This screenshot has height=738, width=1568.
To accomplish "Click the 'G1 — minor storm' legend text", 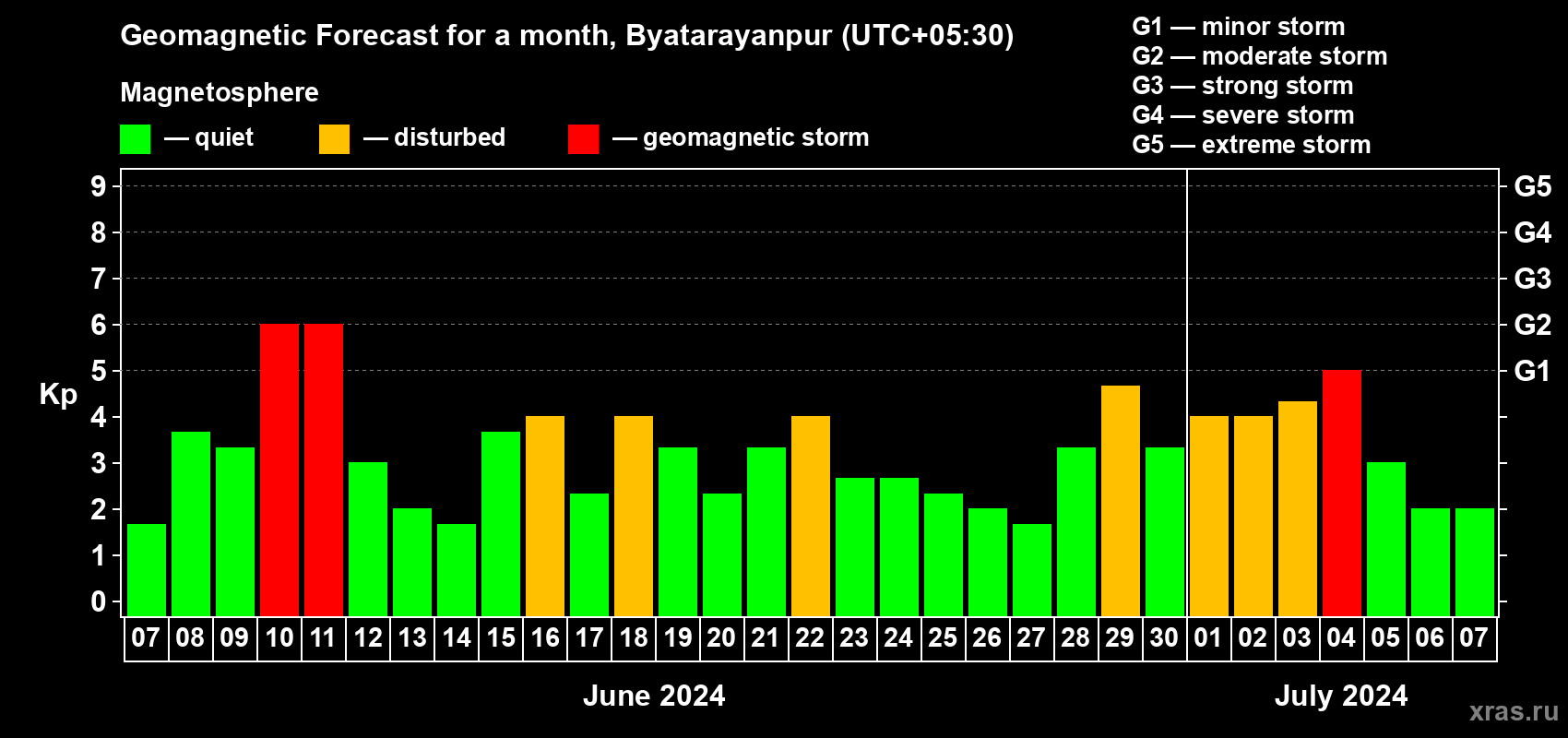I will click(1239, 27).
